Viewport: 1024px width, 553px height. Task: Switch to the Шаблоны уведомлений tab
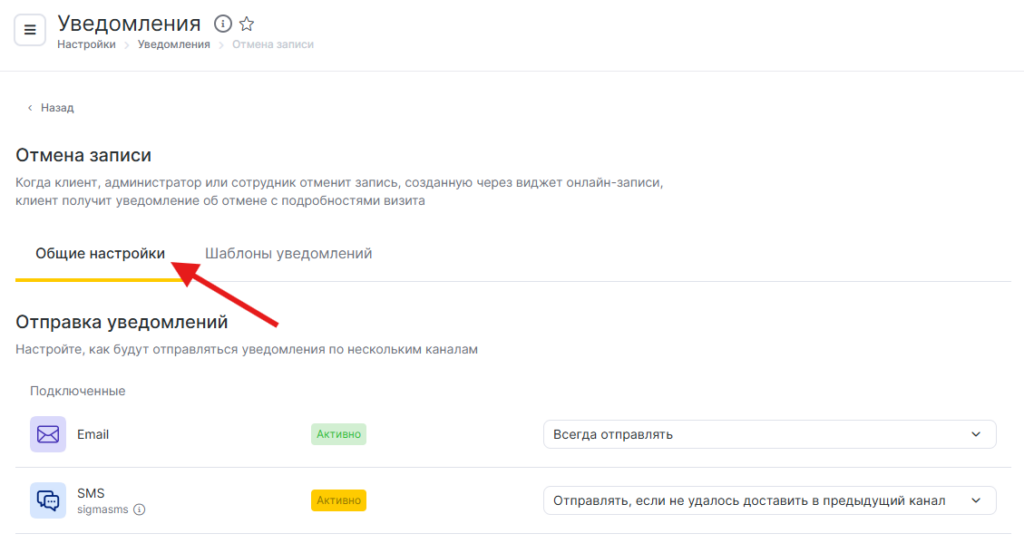(x=288, y=254)
